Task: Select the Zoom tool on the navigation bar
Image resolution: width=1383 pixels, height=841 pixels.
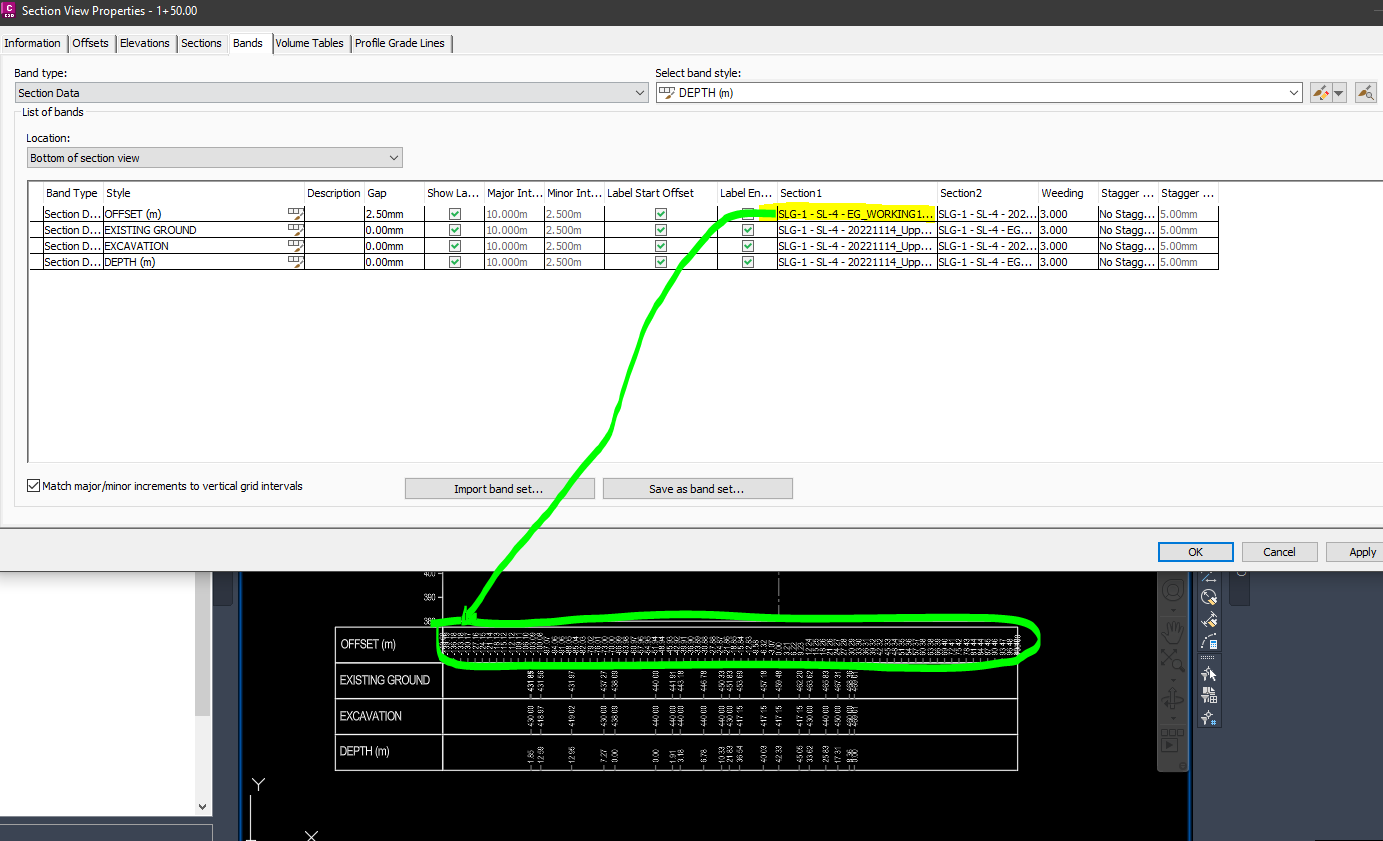Action: 1172,660
